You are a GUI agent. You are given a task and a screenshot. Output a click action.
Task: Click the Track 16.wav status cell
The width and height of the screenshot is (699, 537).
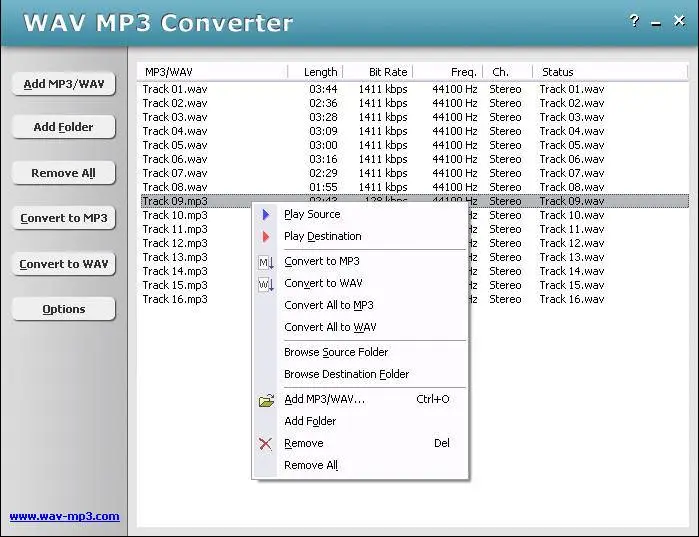point(572,299)
